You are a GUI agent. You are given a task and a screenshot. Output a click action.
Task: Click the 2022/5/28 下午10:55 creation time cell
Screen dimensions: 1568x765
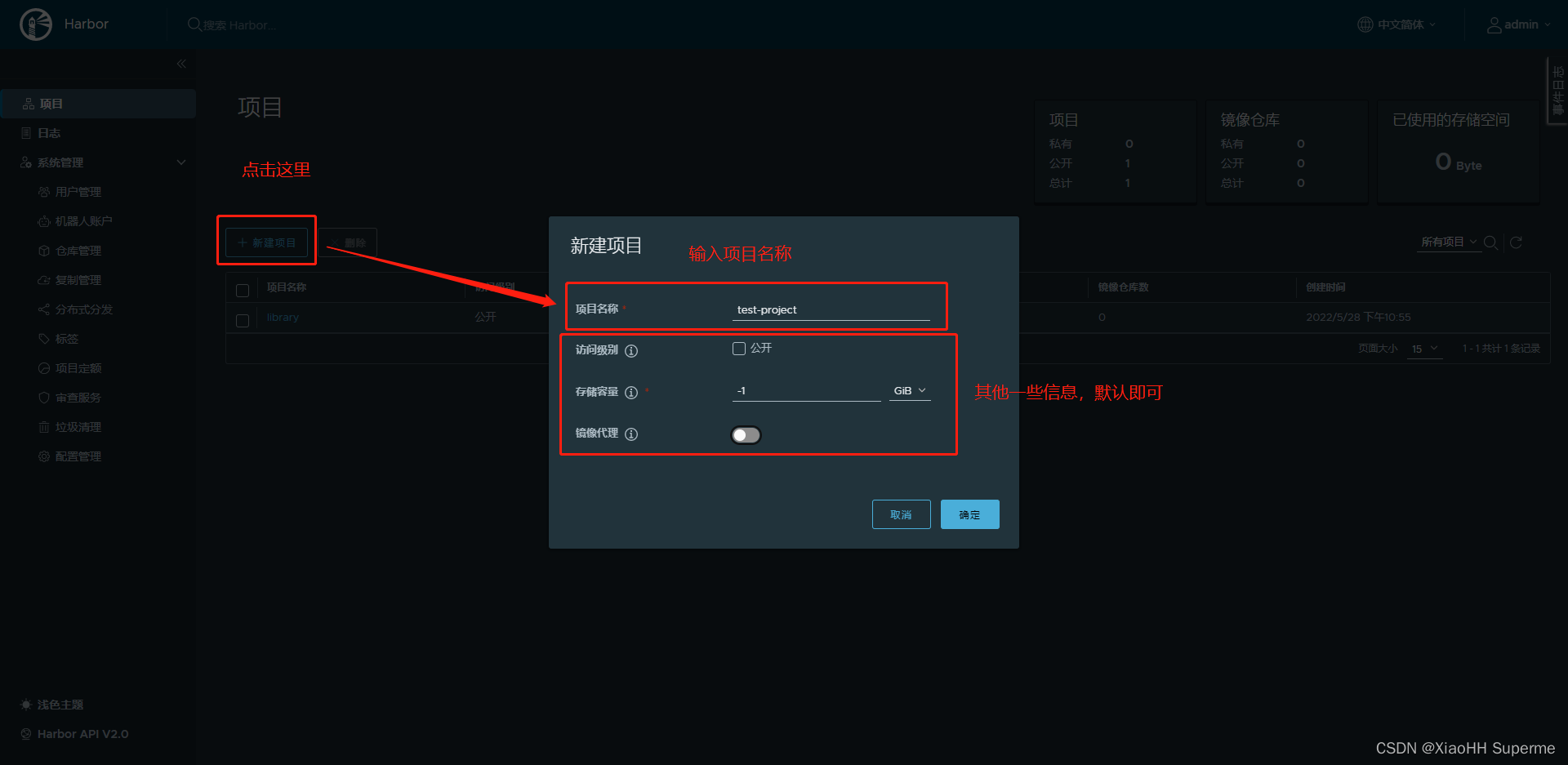(x=1358, y=318)
